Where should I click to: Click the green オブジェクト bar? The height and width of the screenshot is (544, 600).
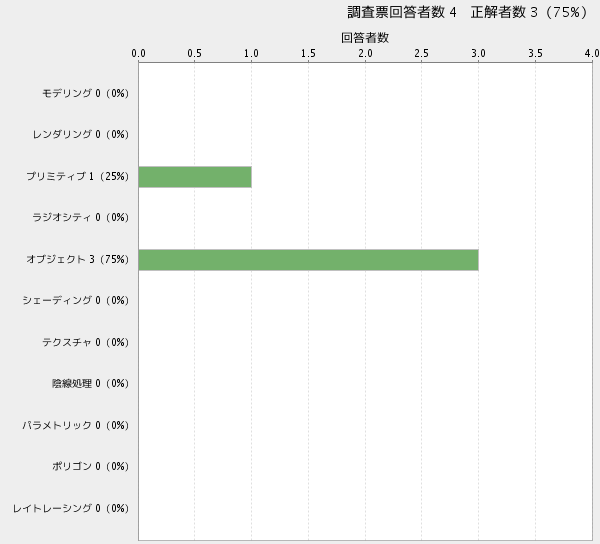point(308,260)
